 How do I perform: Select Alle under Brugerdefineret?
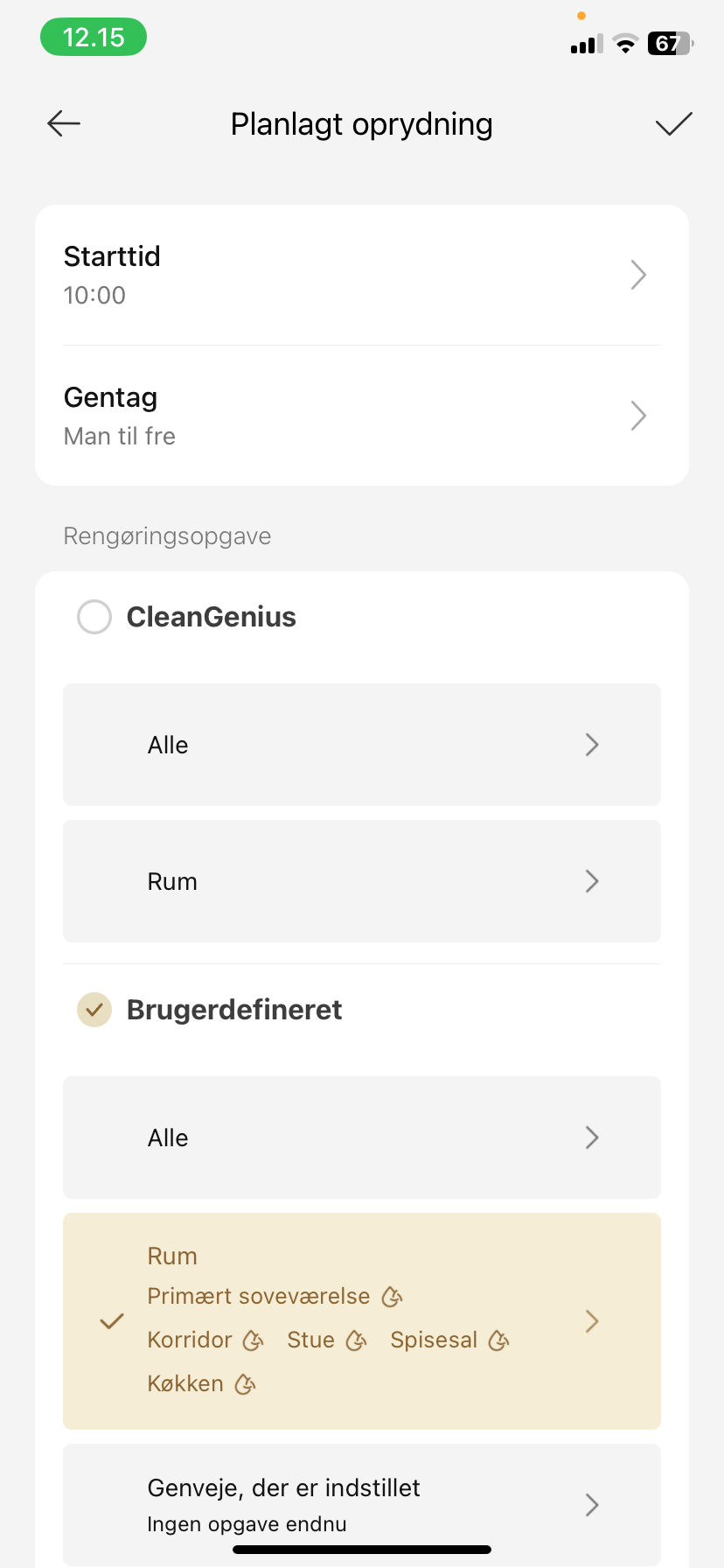pos(361,1137)
